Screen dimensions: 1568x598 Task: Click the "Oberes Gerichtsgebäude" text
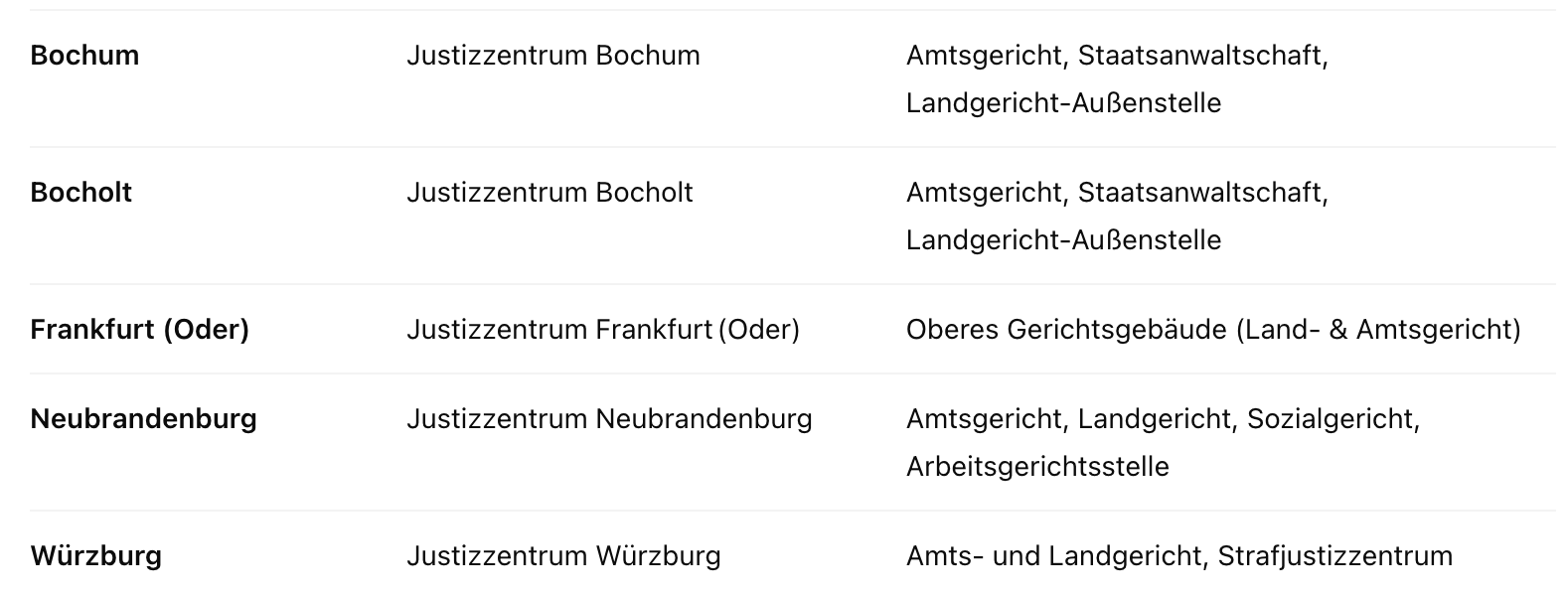(1065, 330)
